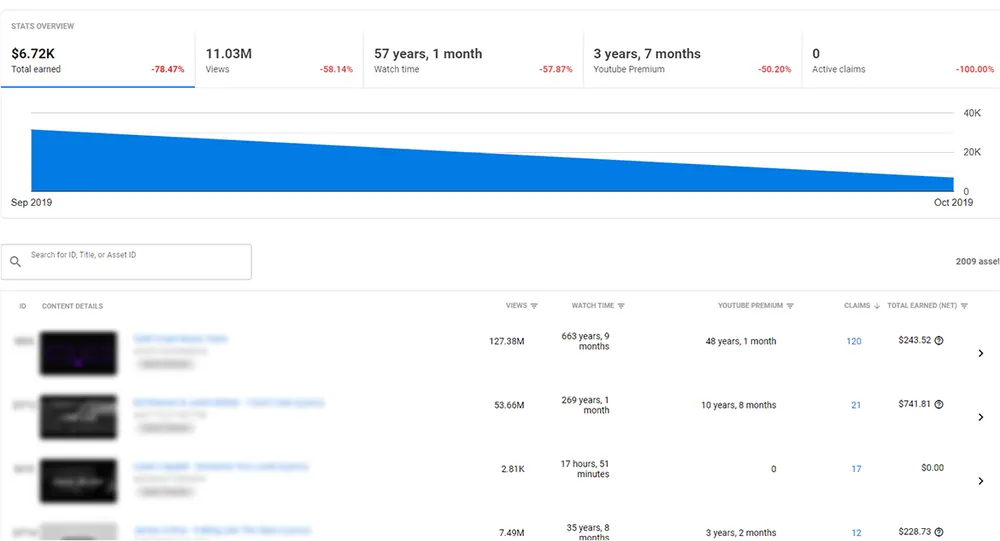Open the Total Earned (Net) filter icon
This screenshot has width=1000, height=541.
(964, 306)
